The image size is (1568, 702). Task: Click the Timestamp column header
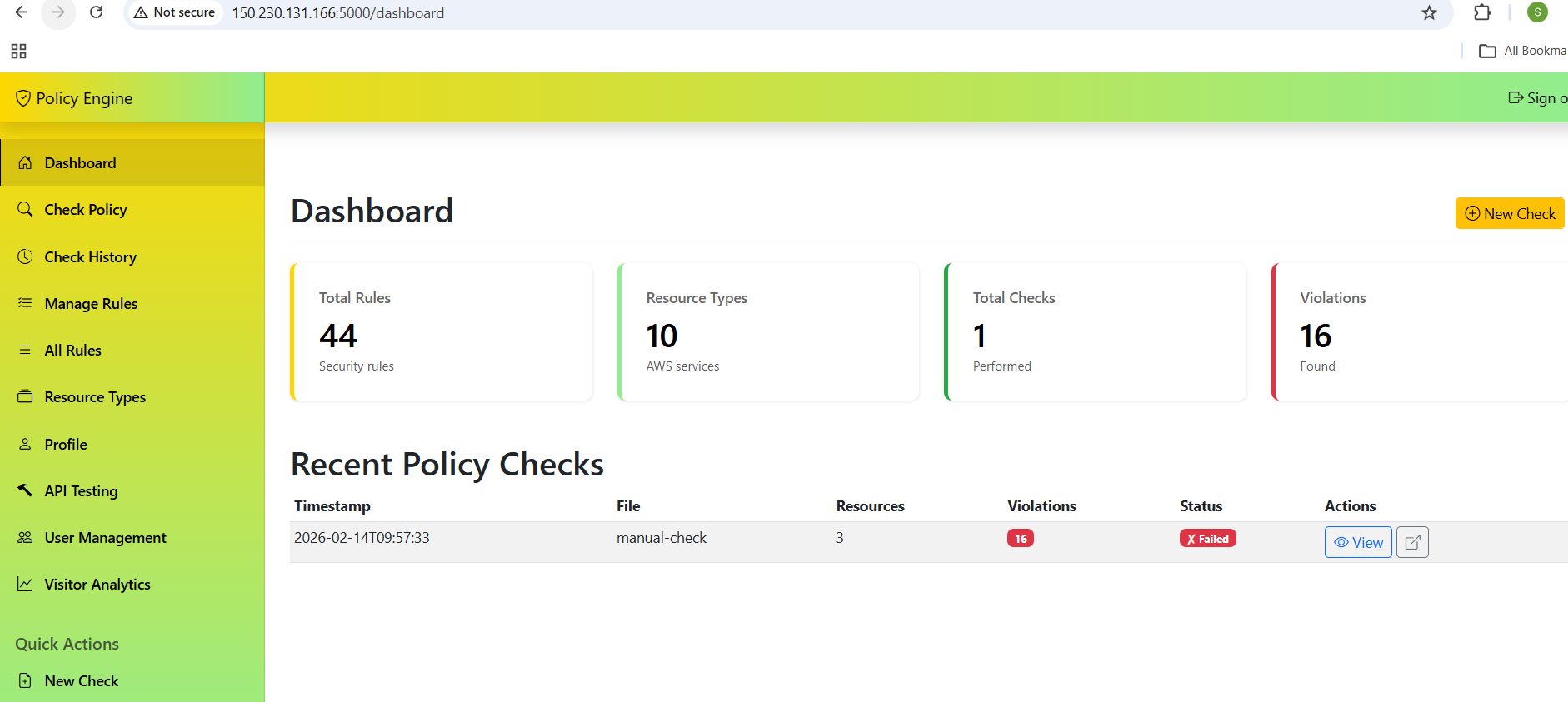[x=332, y=505]
